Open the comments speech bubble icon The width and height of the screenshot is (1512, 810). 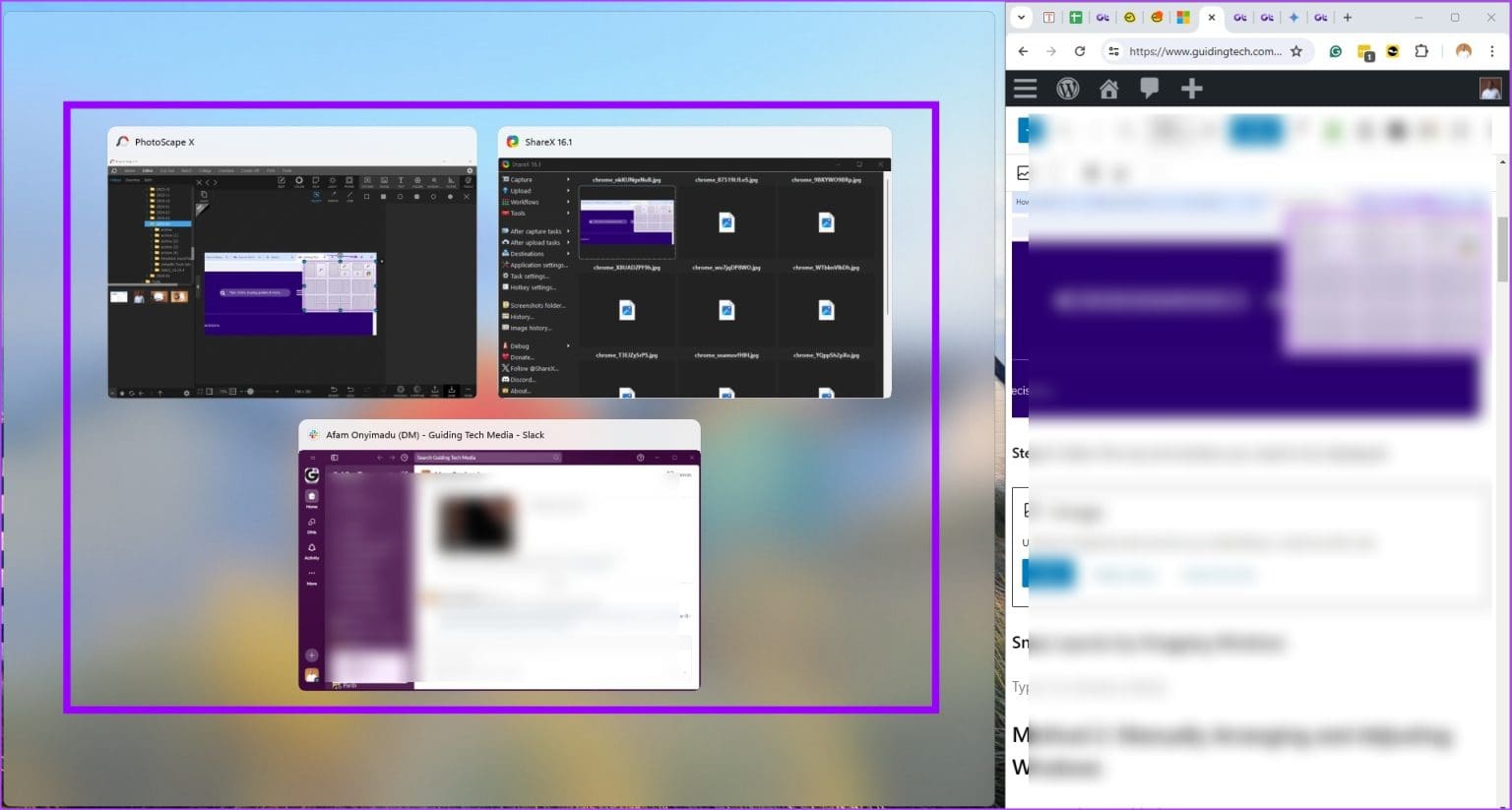(x=1149, y=89)
